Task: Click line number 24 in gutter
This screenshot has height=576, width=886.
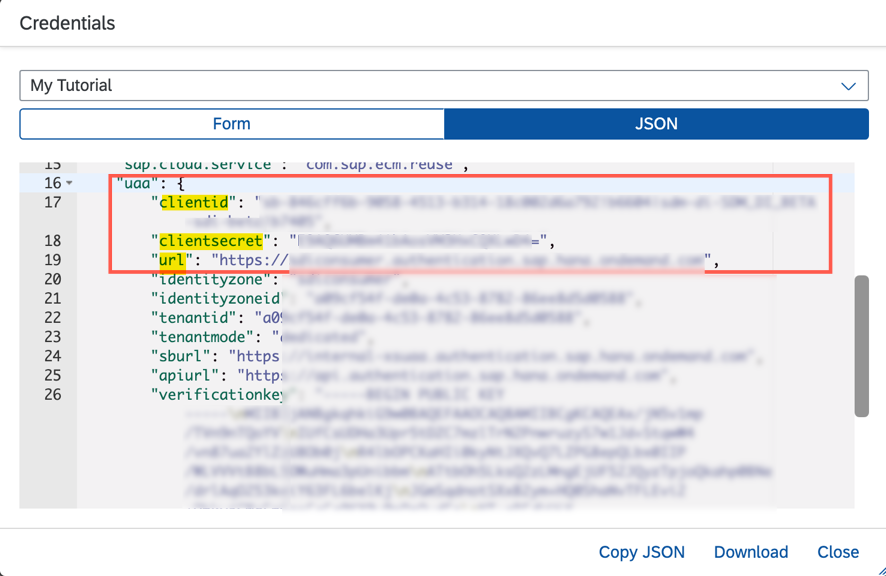Action: [53, 356]
